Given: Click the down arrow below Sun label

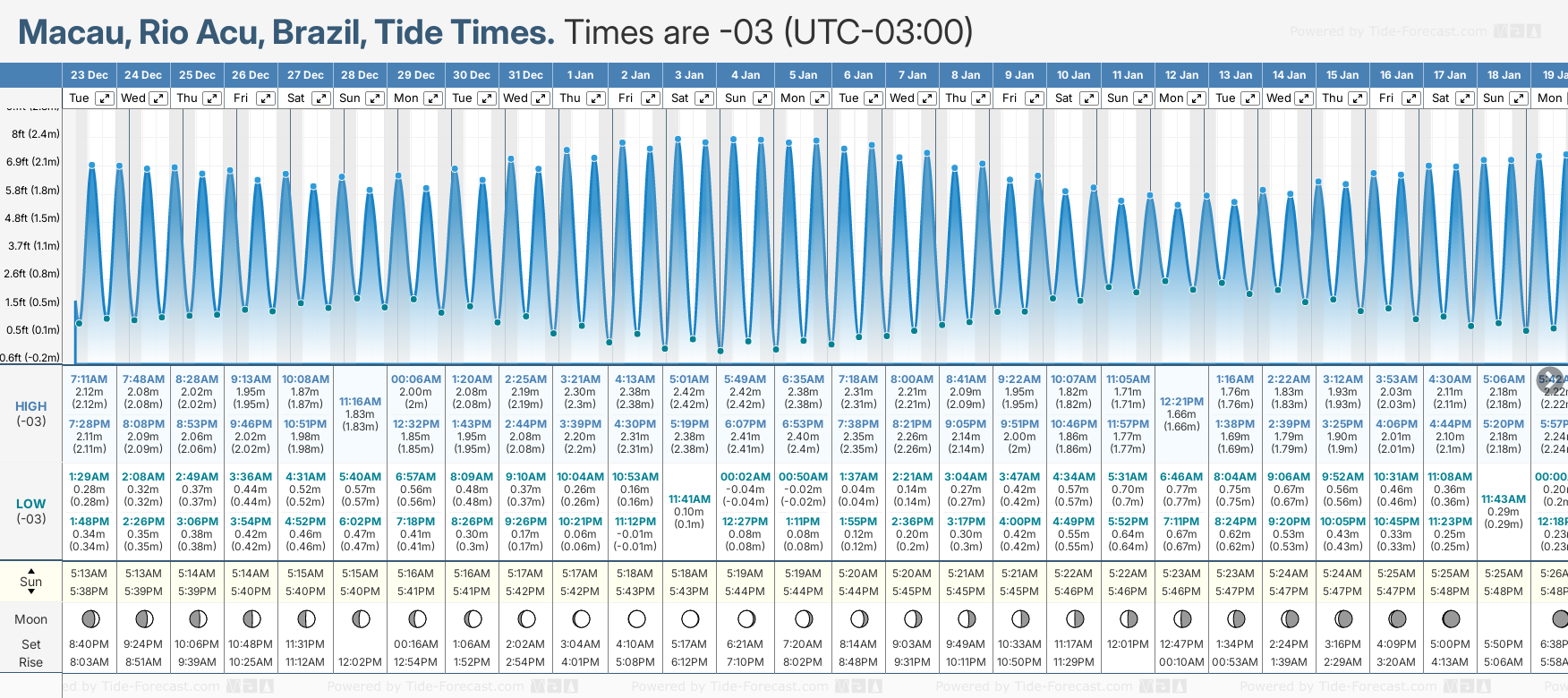Looking at the screenshot, I should (31, 593).
